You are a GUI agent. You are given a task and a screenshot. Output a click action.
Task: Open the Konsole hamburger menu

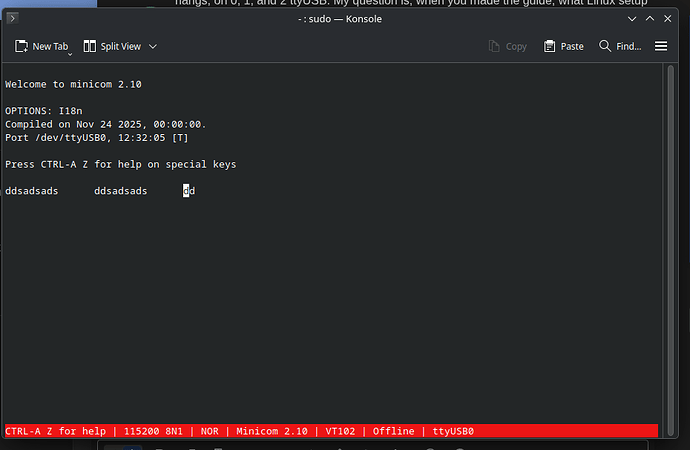point(661,46)
